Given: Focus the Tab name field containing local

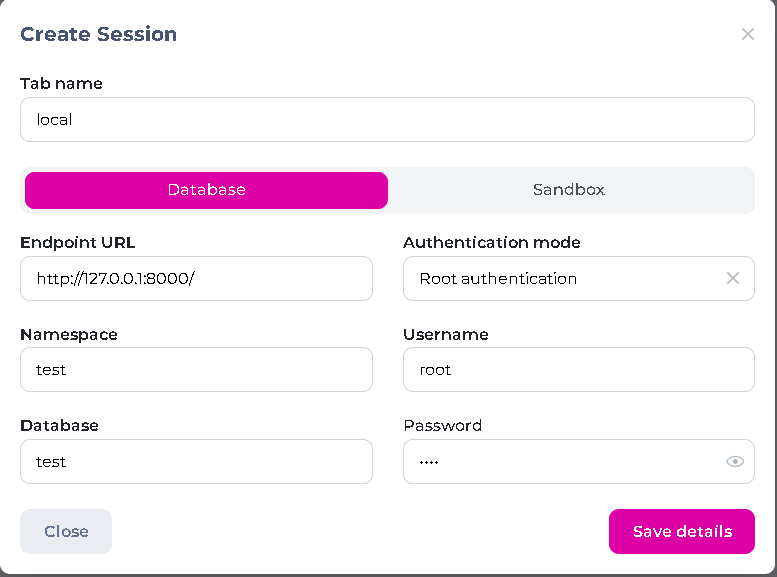Looking at the screenshot, I should pyautogui.click(x=387, y=119).
